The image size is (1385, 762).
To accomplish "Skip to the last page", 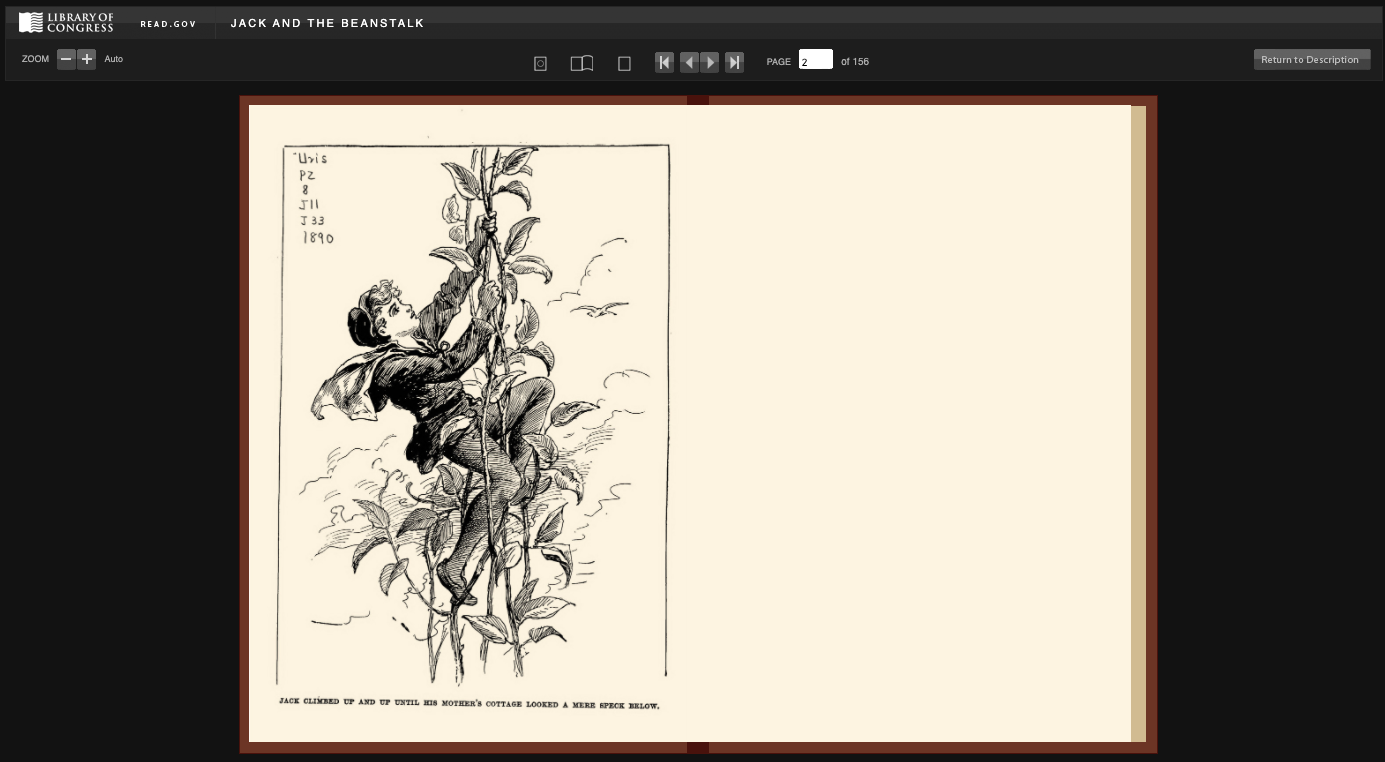I will pos(734,62).
